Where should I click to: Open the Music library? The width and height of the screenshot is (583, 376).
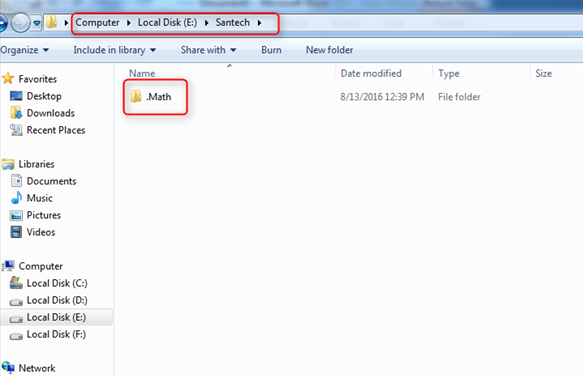tap(39, 198)
